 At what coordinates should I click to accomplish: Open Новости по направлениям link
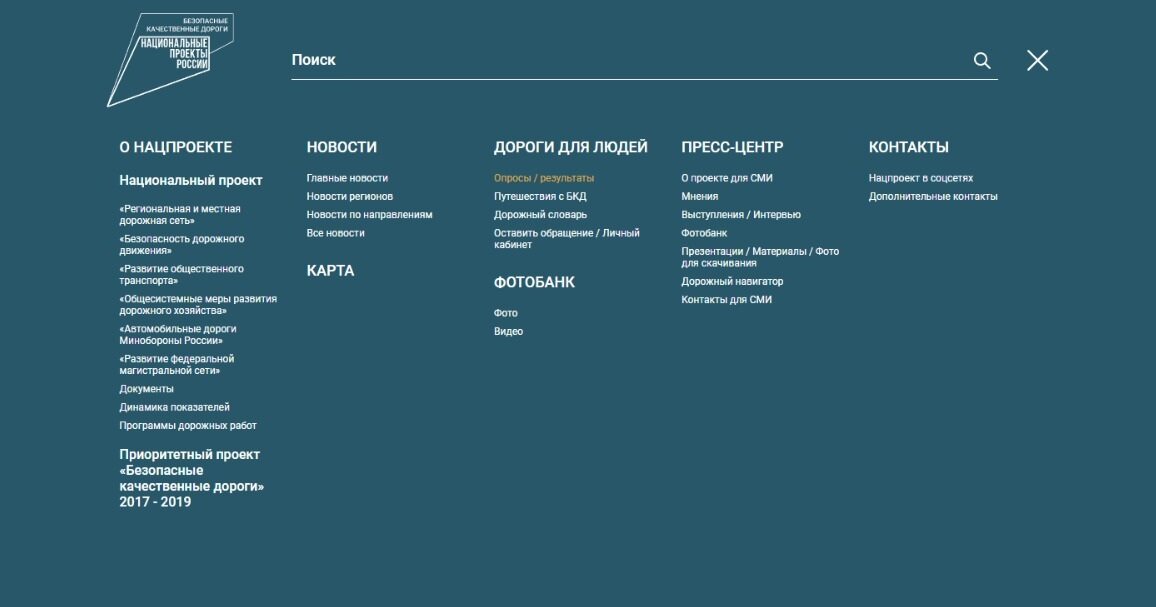[x=369, y=215]
